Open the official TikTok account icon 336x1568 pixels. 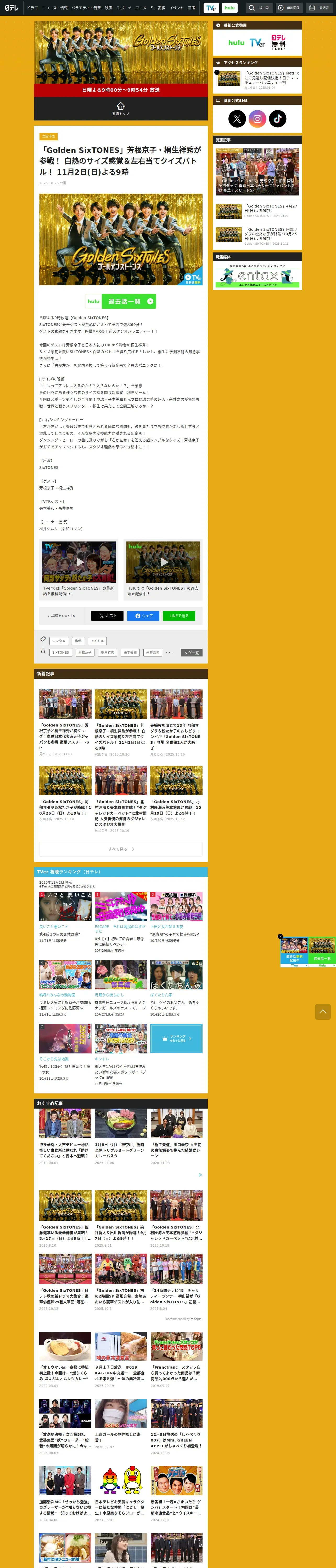[x=277, y=119]
